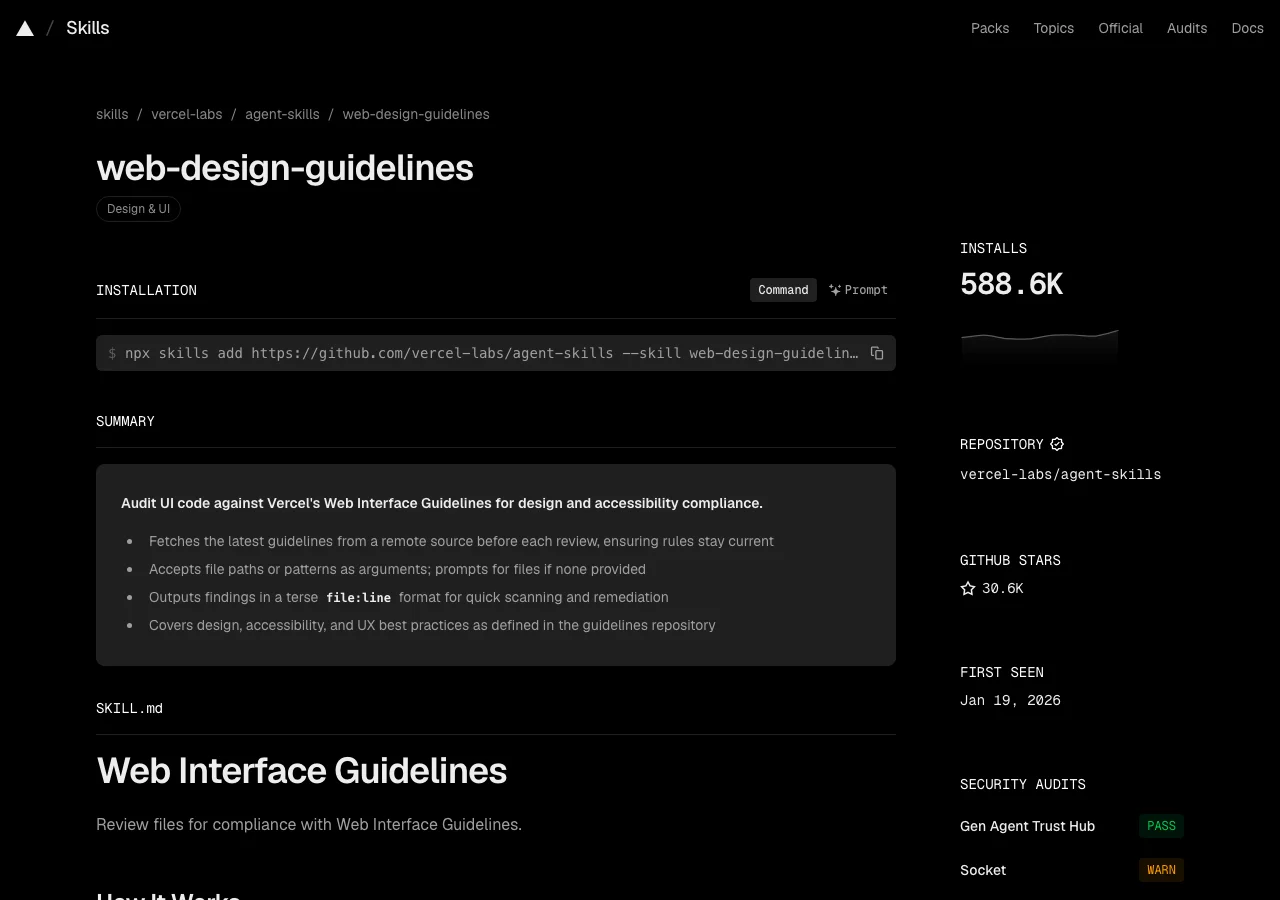This screenshot has width=1280, height=900.
Task: Click the REPOSITORY sidebar label
Action: coord(1001,444)
